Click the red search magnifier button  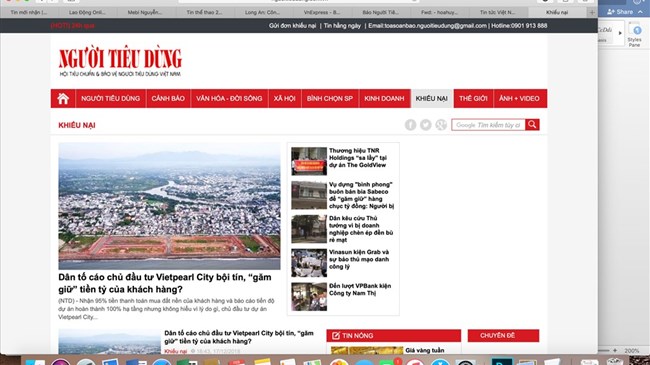pos(532,125)
